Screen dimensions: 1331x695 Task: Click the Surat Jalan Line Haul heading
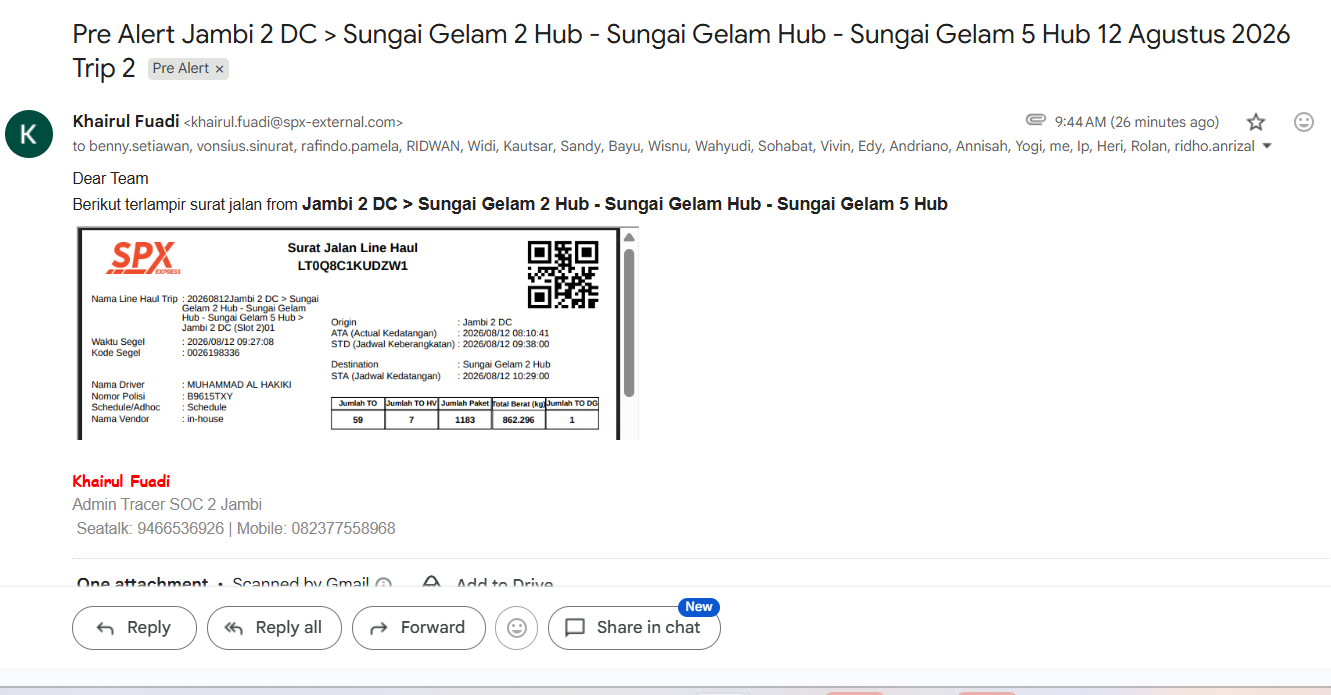353,248
